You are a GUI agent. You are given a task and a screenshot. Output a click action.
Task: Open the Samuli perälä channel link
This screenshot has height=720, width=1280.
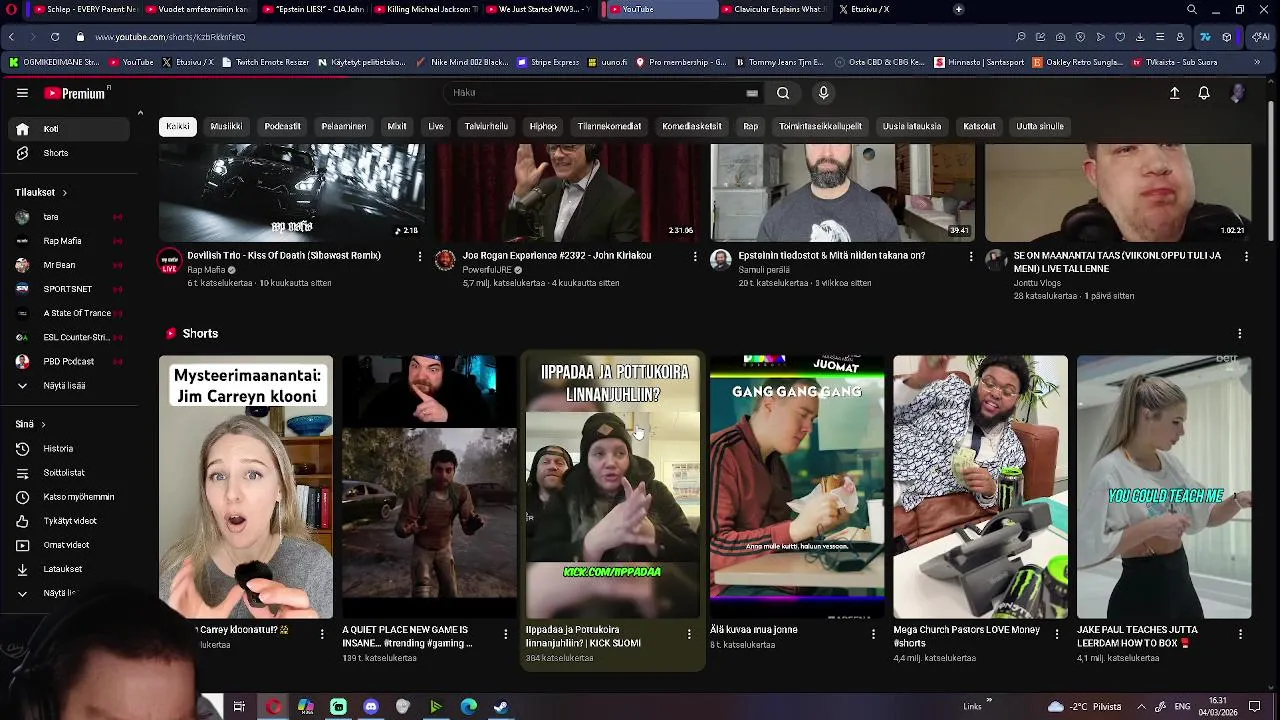pos(764,270)
